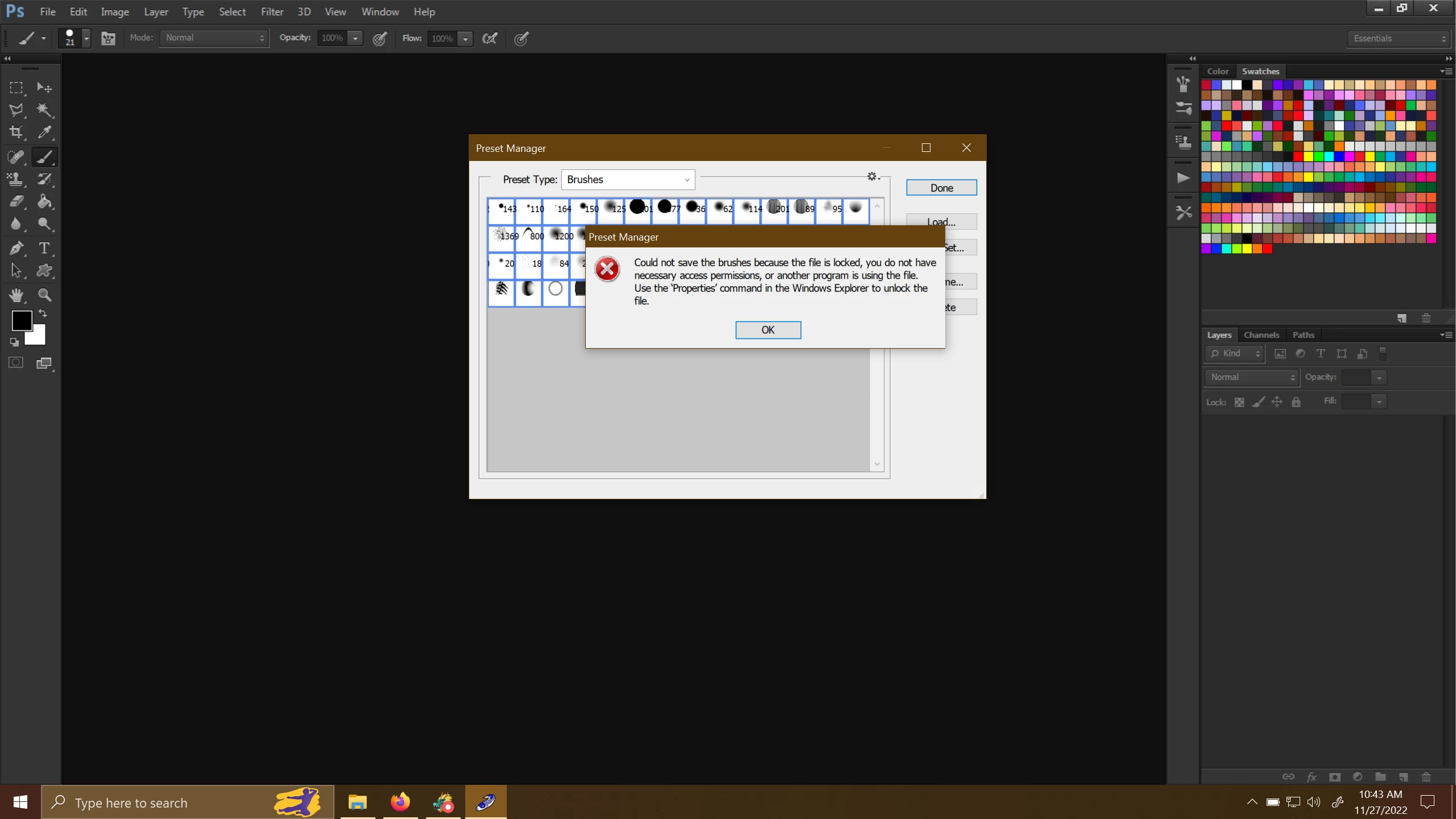Toggle Quick Mask mode
This screenshot has height=819, width=1456.
(x=16, y=363)
